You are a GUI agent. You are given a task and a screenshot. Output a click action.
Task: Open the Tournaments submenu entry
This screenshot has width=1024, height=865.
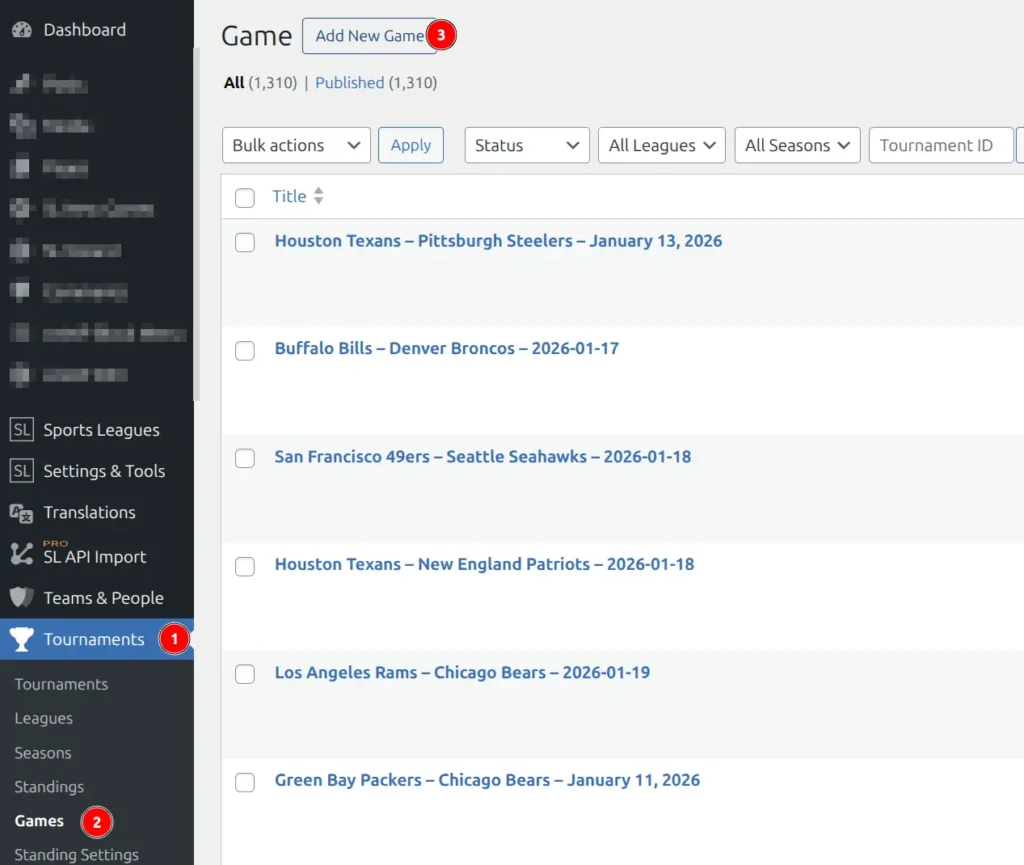[61, 684]
